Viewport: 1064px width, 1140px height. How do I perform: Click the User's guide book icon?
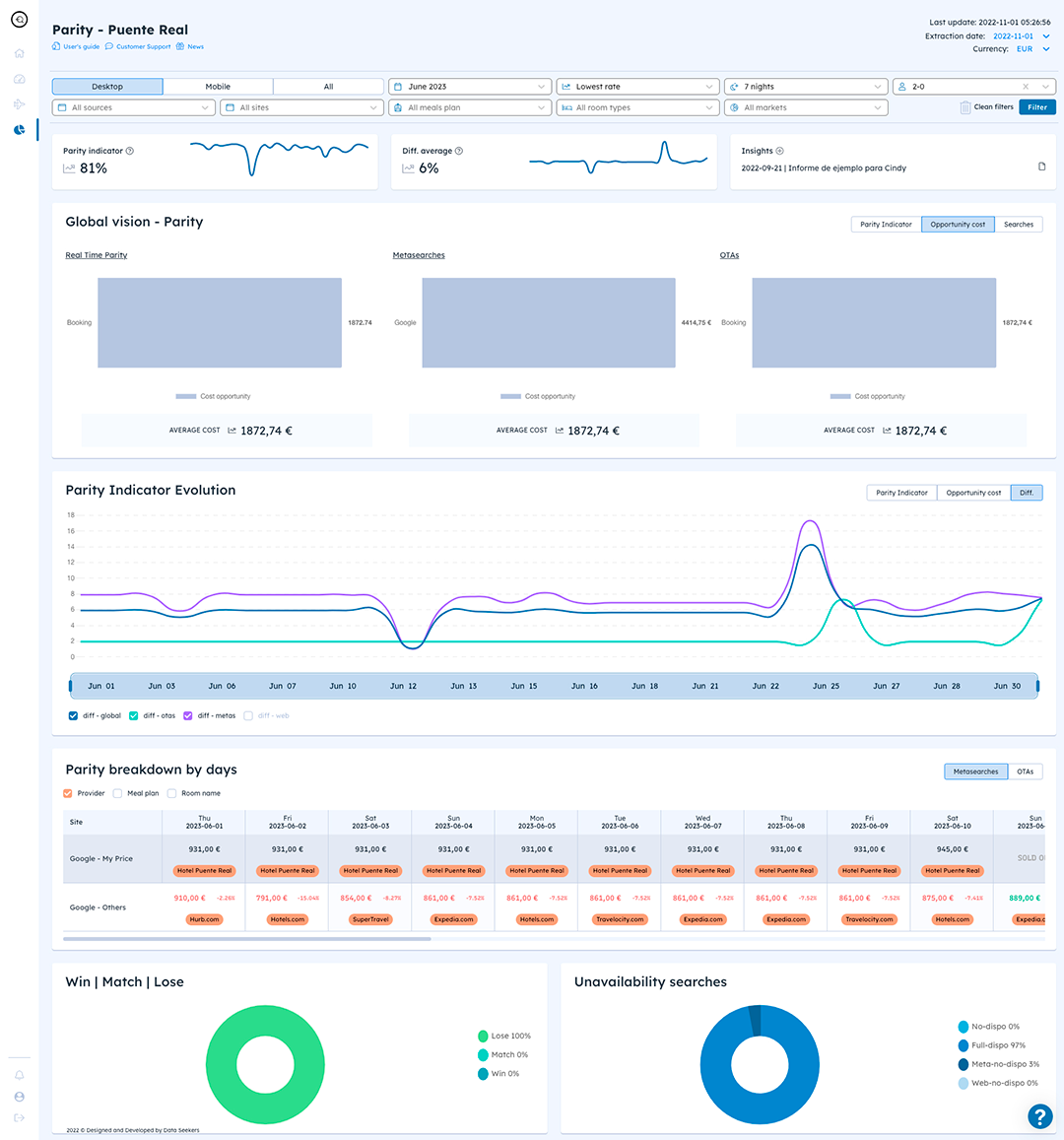pos(56,46)
